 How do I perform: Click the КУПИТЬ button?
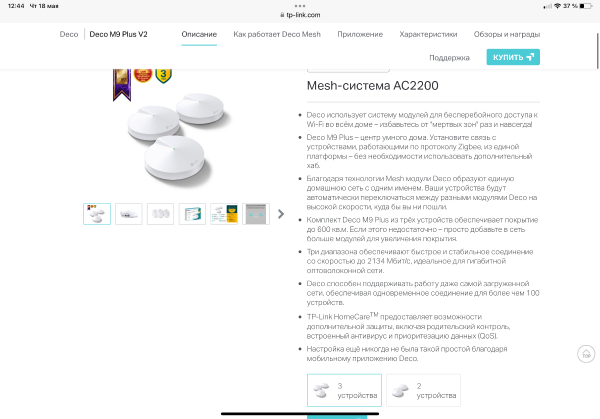pos(513,57)
